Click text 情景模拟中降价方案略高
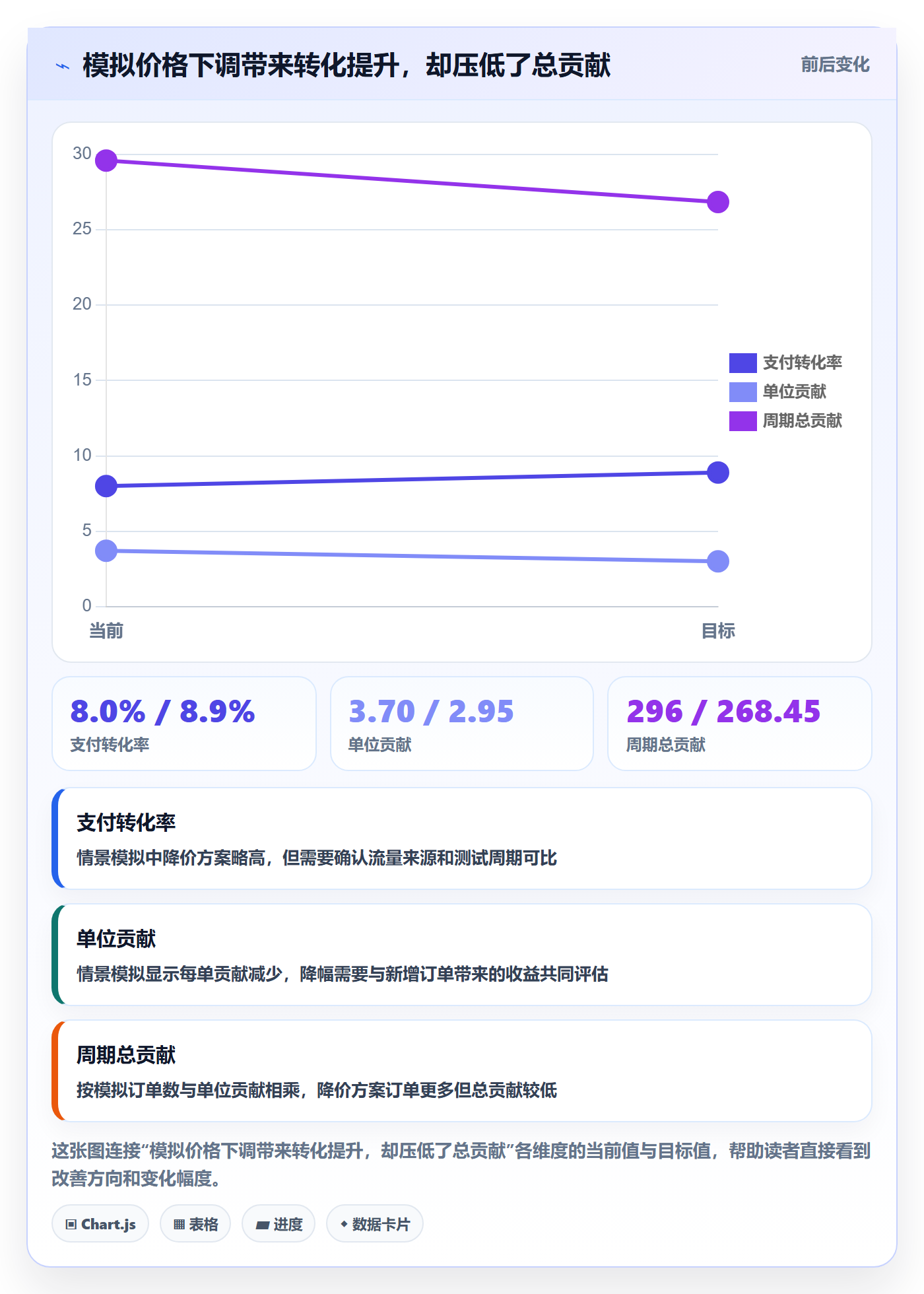 [171, 858]
